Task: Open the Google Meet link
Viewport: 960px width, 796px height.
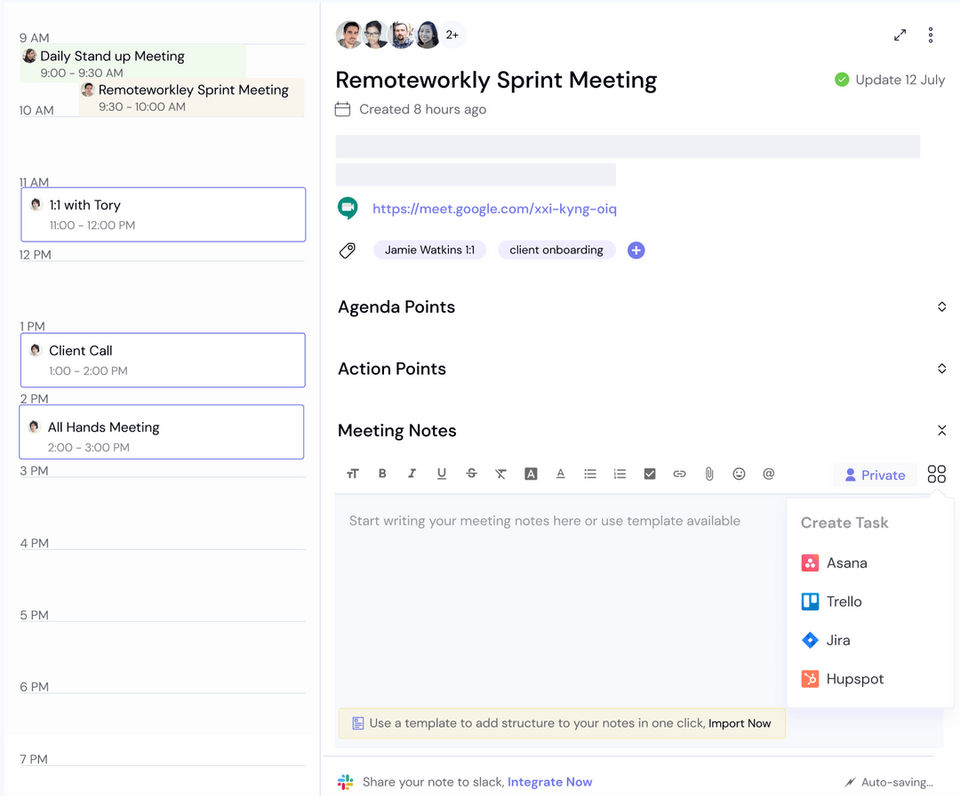Action: click(494, 209)
